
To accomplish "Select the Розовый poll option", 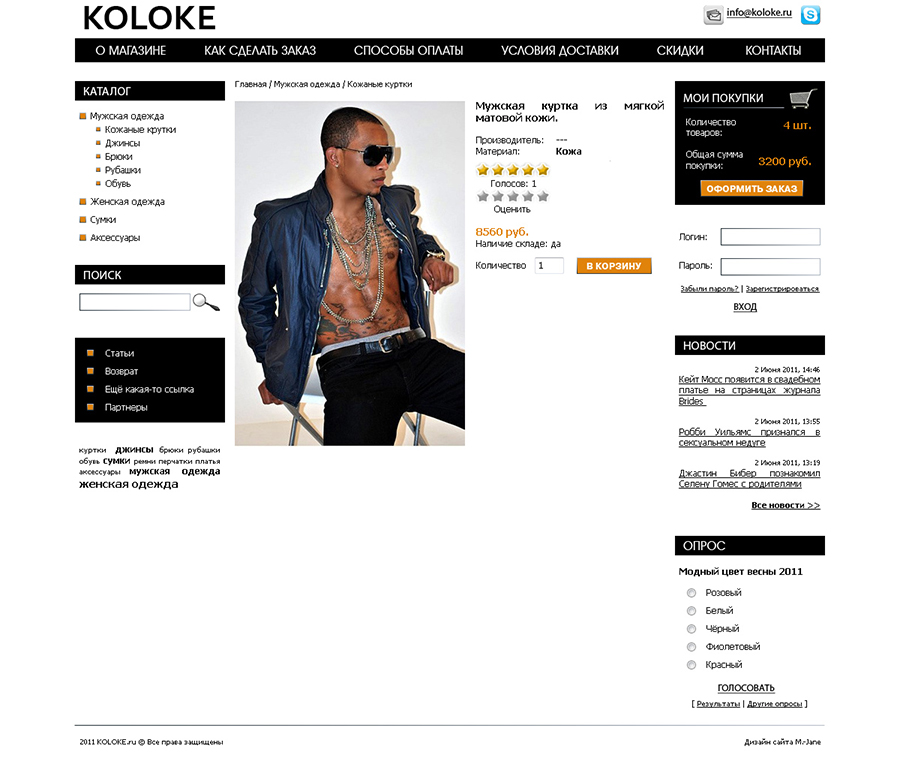I will [692, 593].
